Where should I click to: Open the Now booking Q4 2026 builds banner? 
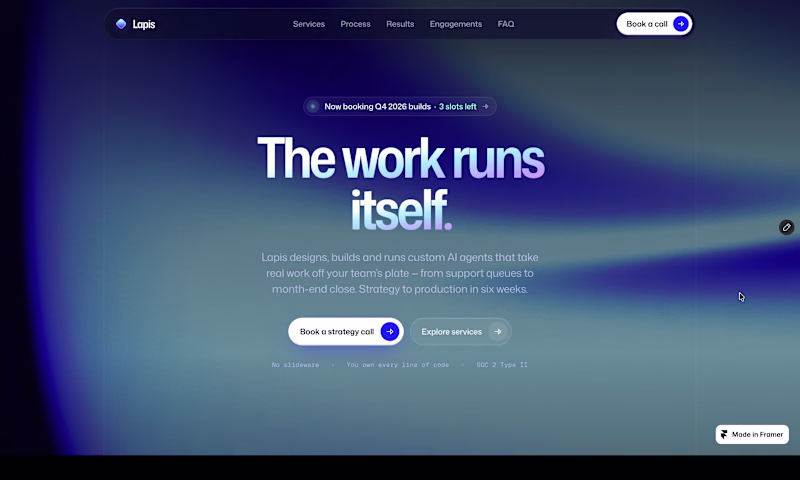click(x=400, y=107)
